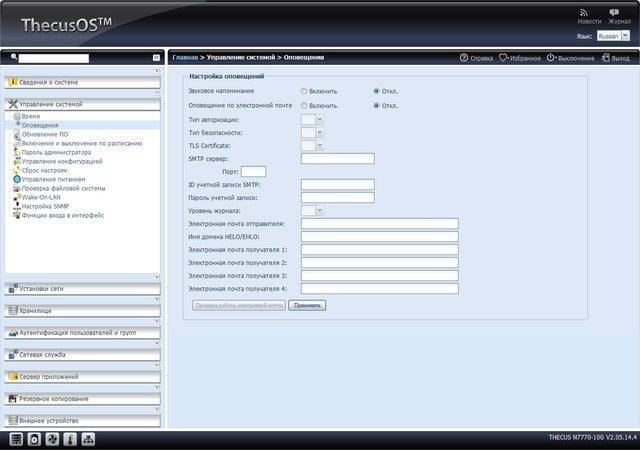Open the network status icon in bottom bar

[88, 439]
